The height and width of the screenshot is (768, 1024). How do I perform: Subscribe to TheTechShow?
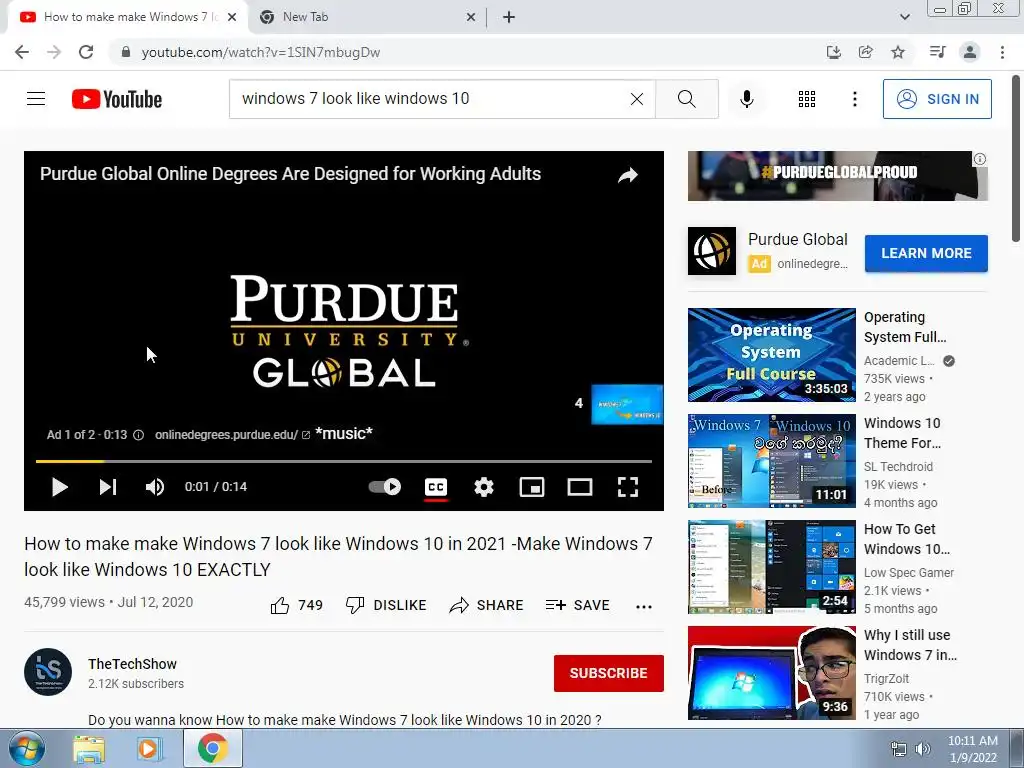609,673
